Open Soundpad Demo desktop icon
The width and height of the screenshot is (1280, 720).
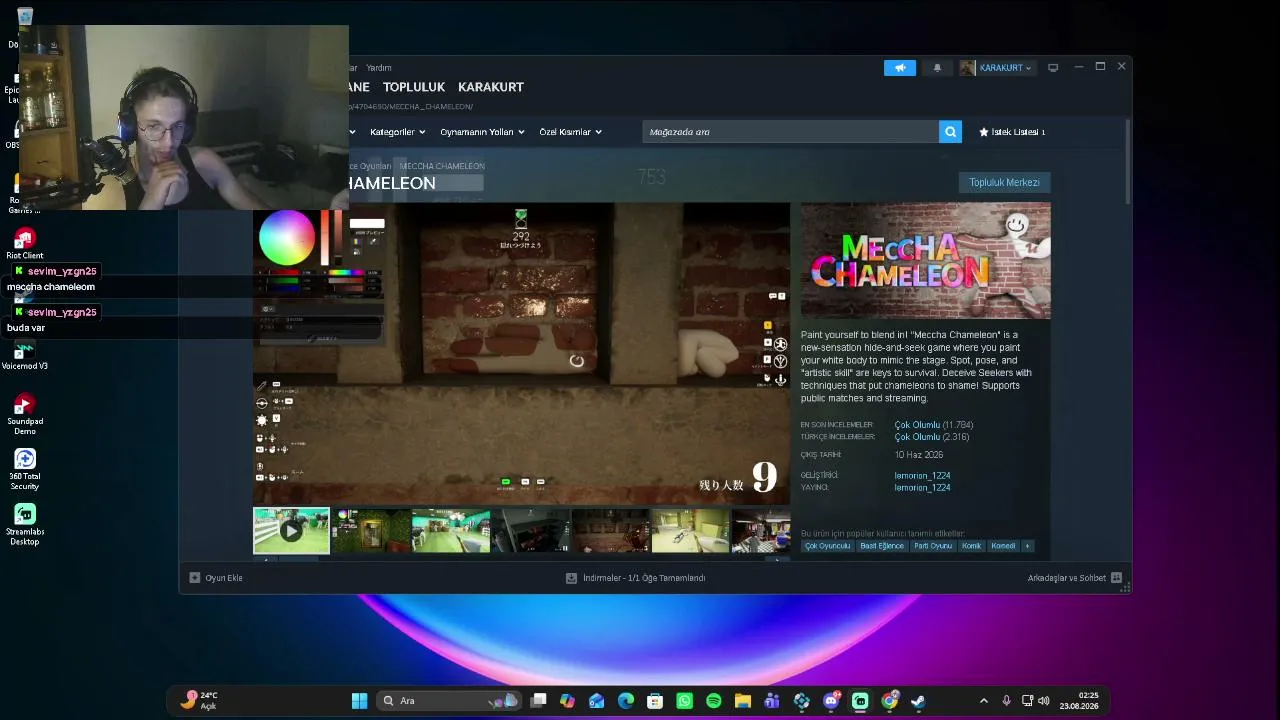coord(25,414)
